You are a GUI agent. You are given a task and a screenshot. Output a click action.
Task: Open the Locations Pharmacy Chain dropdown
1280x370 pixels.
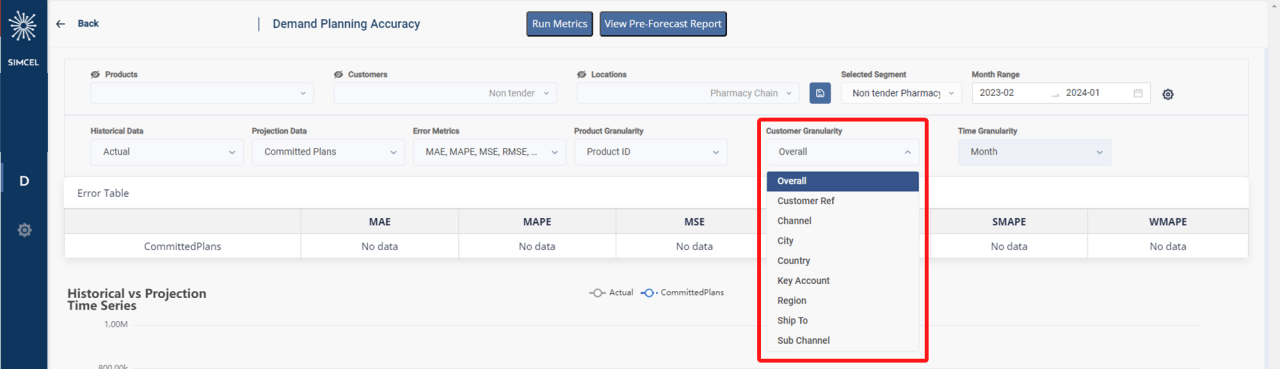pyautogui.click(x=688, y=93)
